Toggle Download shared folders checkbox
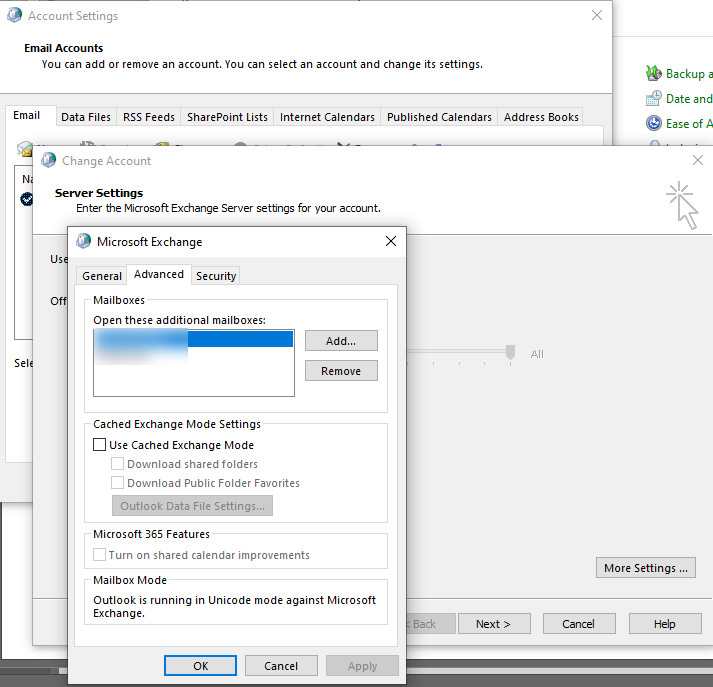Viewport: 713px width, 687px height. [117, 464]
